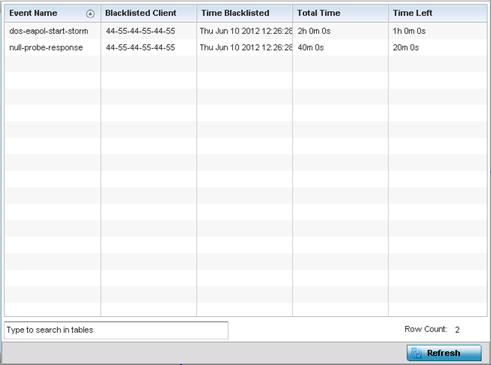The height and width of the screenshot is (365, 491).
Task: Select the 2h 0m 0s total time cell
Action: 314,31
